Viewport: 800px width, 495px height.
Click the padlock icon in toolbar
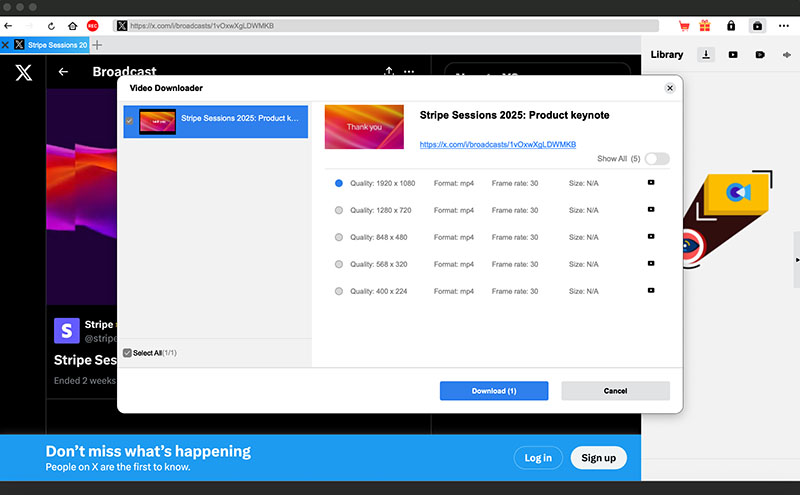(731, 26)
